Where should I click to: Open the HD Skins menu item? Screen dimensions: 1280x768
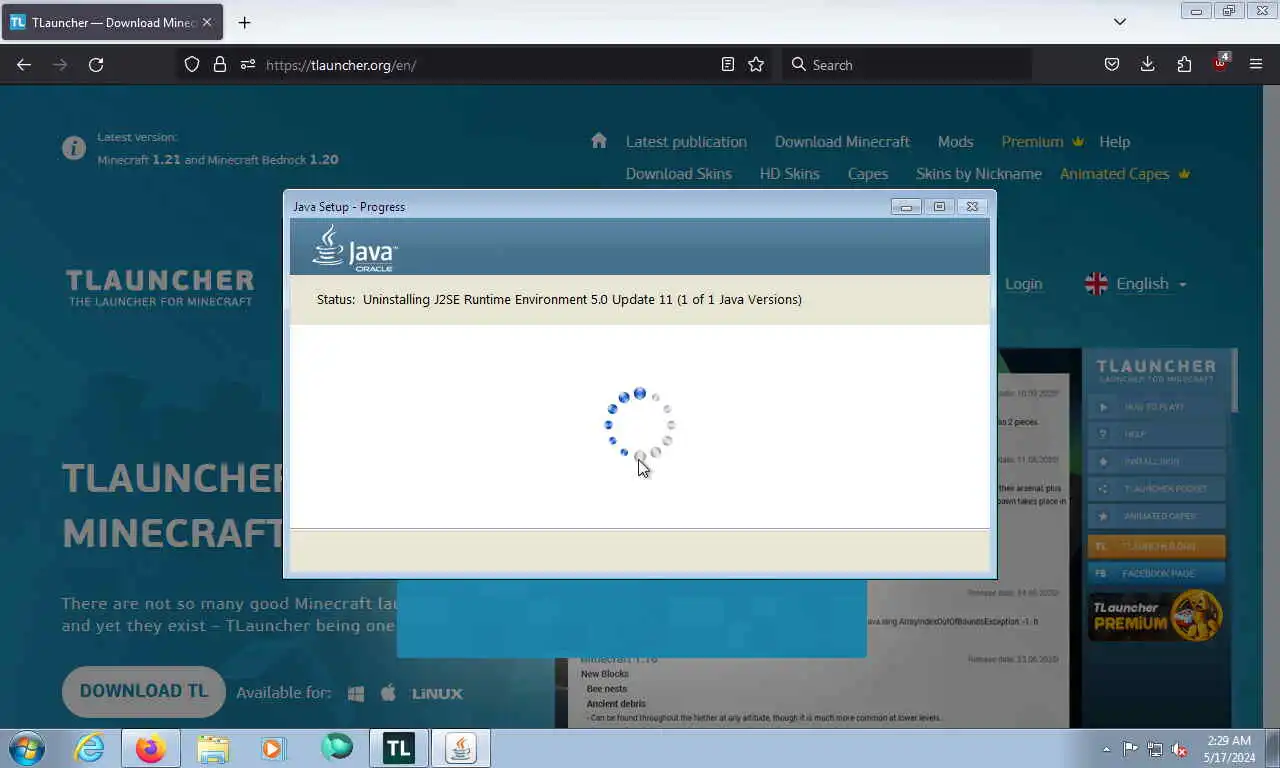tap(789, 174)
